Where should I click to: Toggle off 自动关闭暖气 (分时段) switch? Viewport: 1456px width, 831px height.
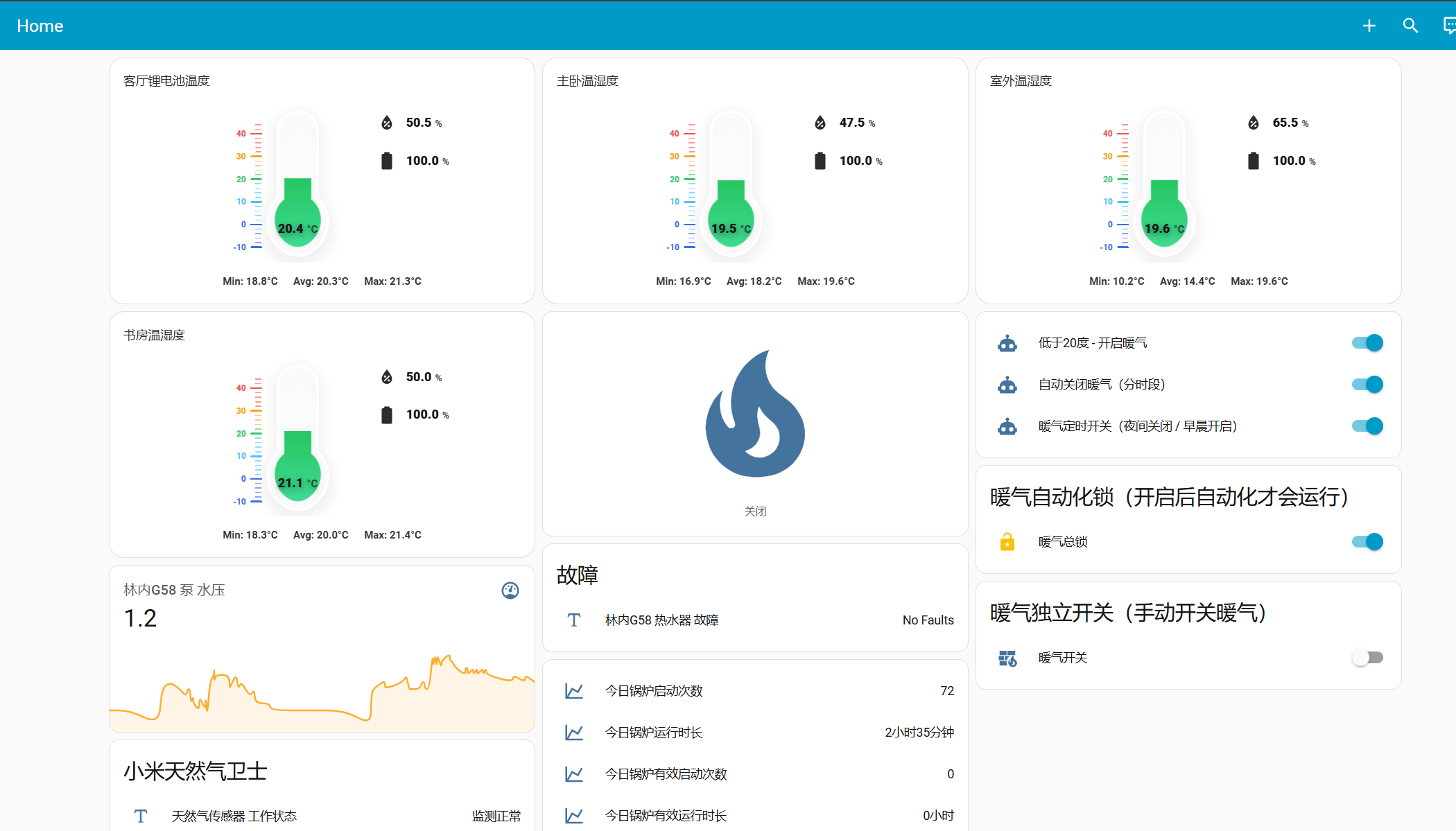pyautogui.click(x=1367, y=385)
